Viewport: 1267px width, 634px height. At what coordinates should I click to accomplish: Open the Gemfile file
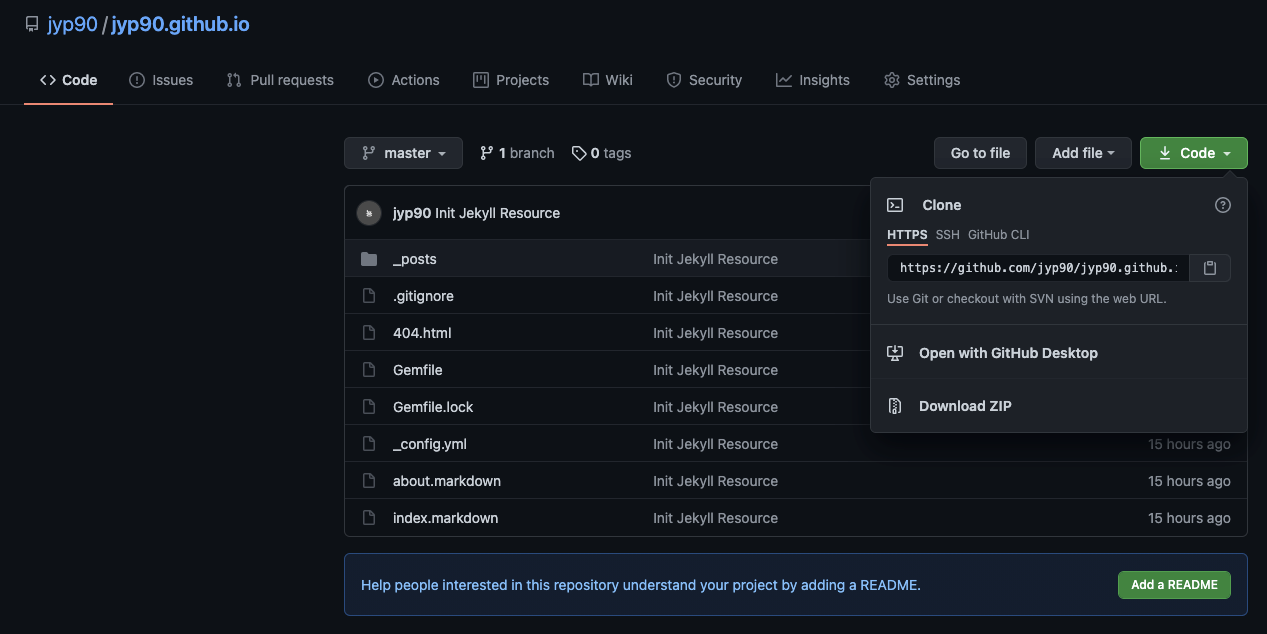418,370
